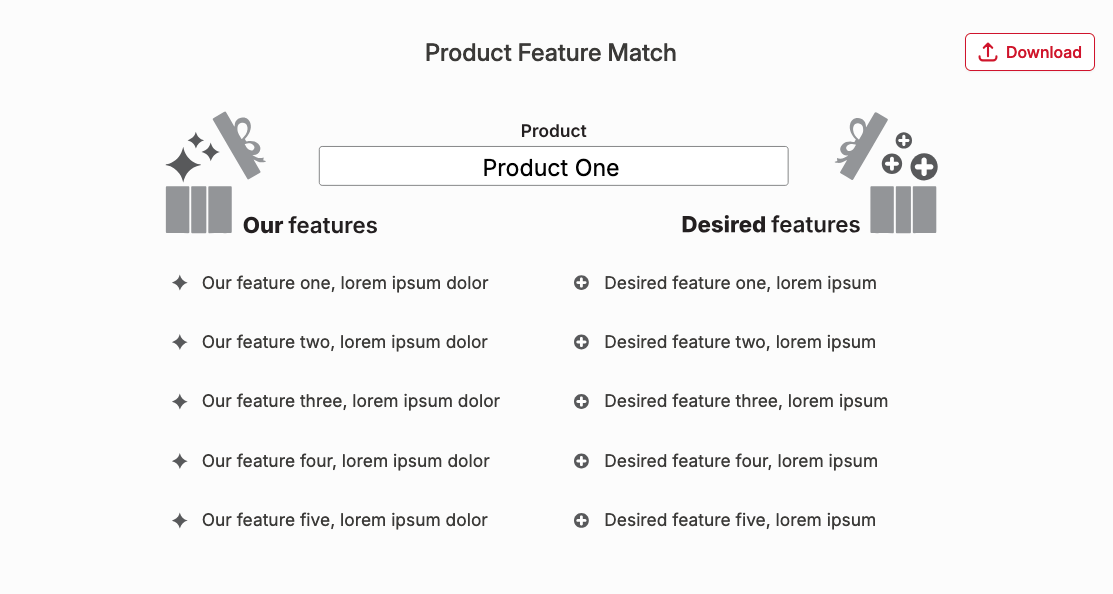Toggle the plus marker on Desired feature two
Viewport: 1113px width, 594px height.
[x=581, y=342]
